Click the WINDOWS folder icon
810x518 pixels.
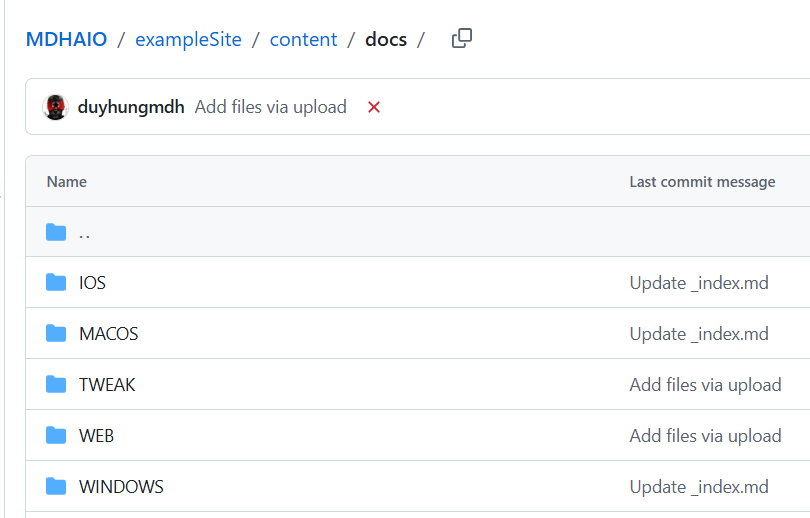(x=56, y=486)
